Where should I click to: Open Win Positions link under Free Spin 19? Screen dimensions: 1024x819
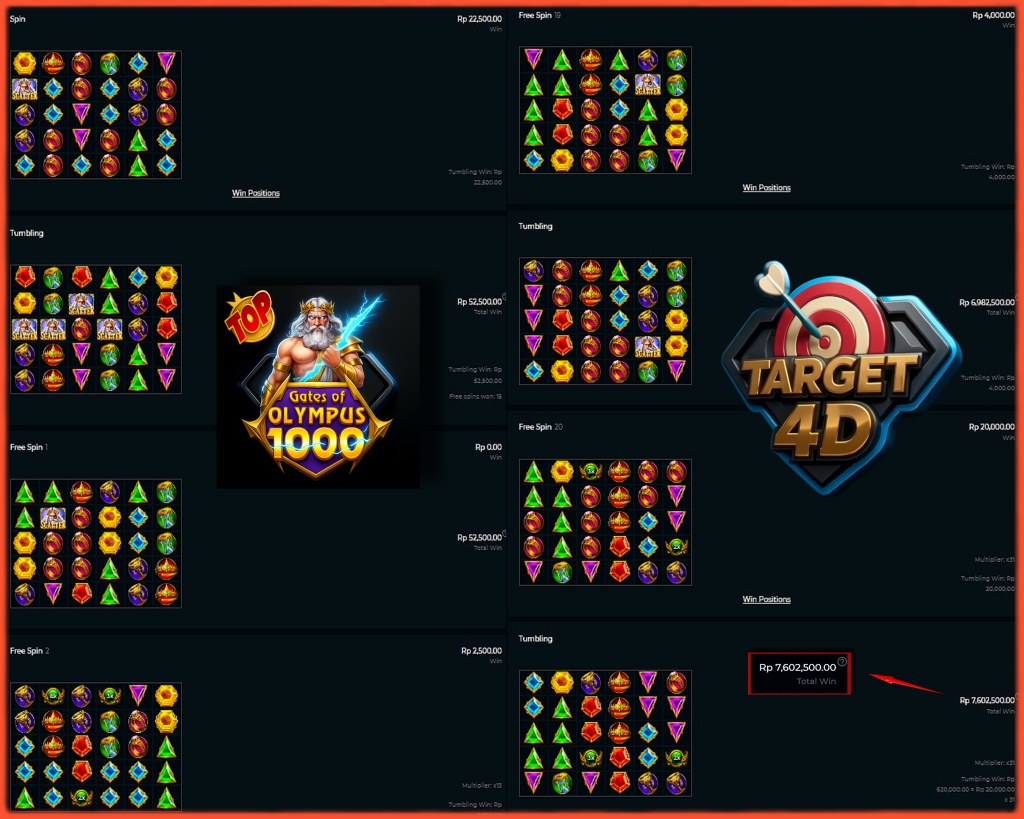coord(766,187)
